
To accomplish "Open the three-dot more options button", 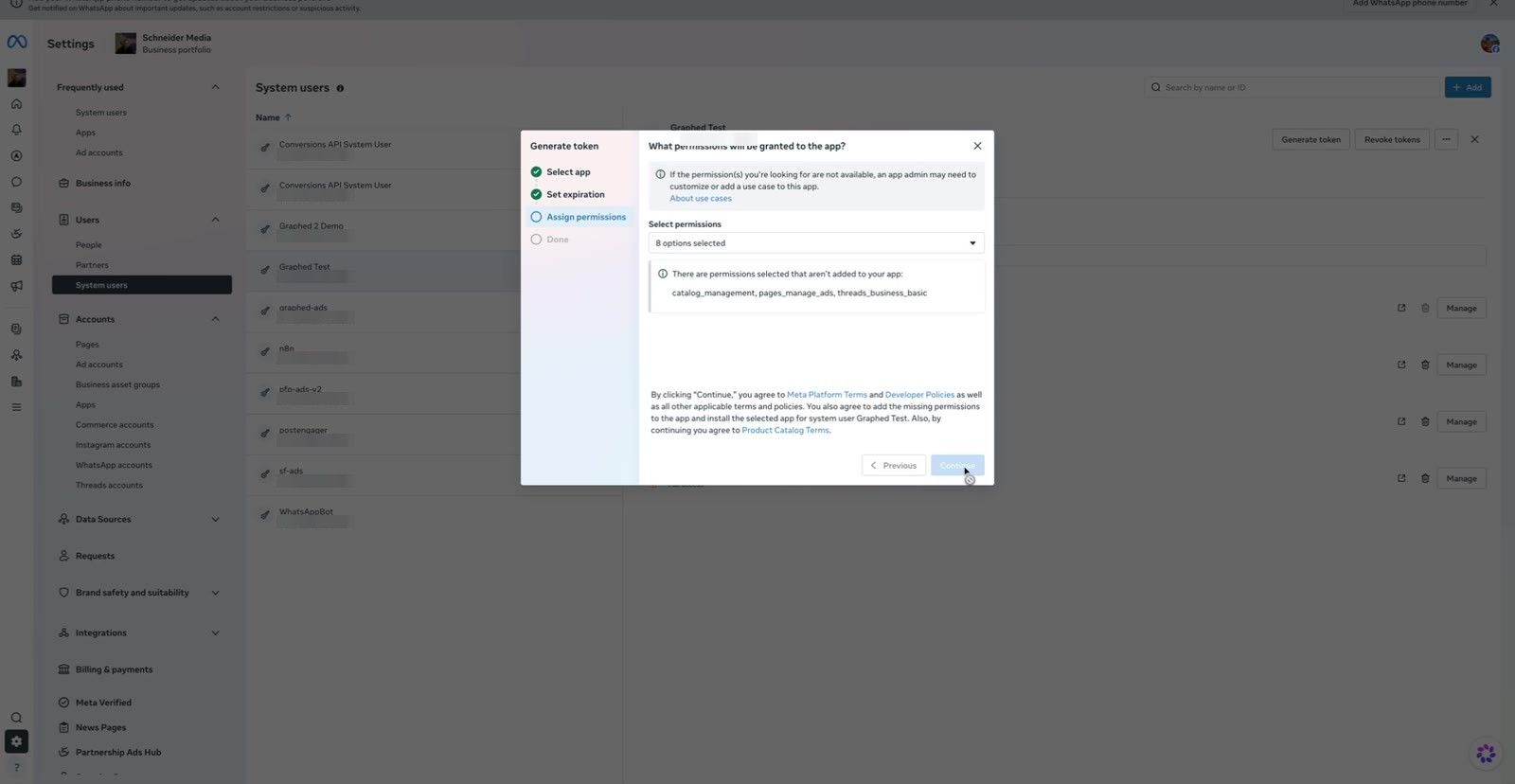I will [1446, 139].
